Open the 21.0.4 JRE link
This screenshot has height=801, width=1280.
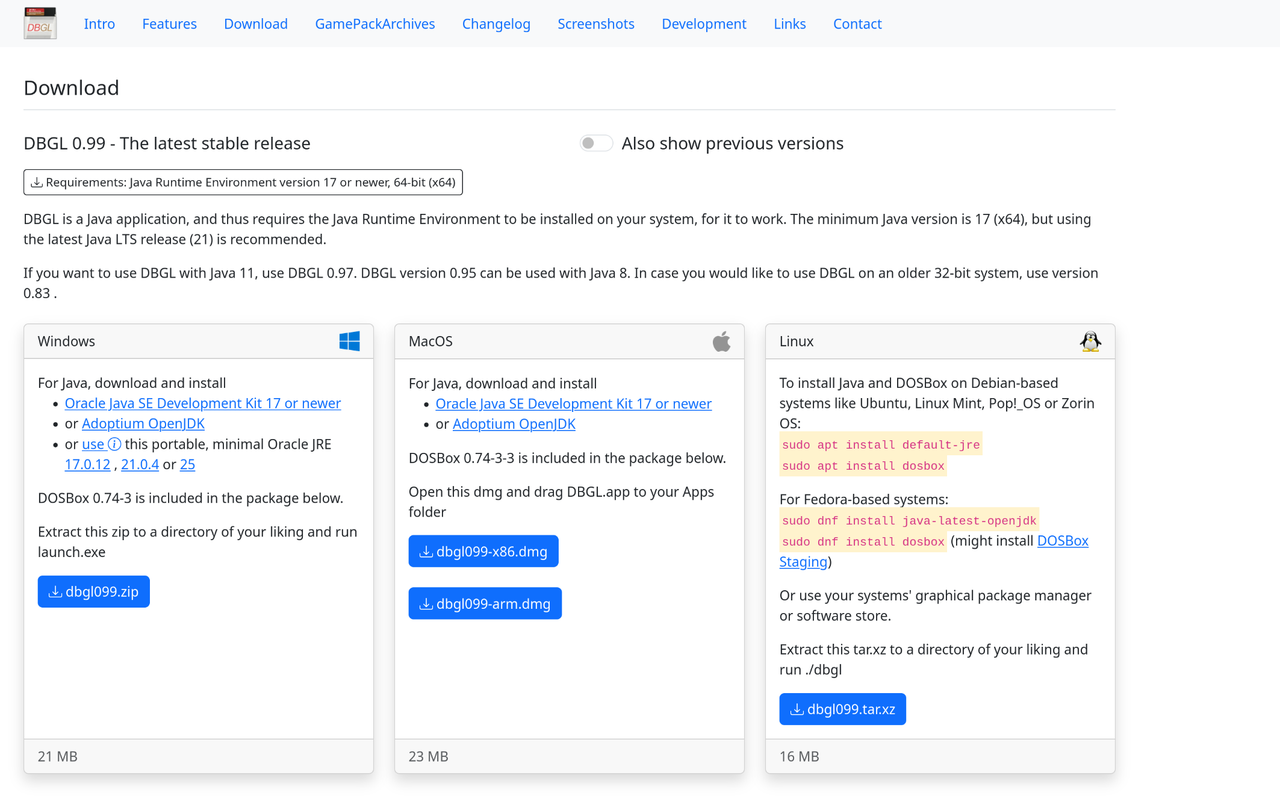(x=140, y=464)
